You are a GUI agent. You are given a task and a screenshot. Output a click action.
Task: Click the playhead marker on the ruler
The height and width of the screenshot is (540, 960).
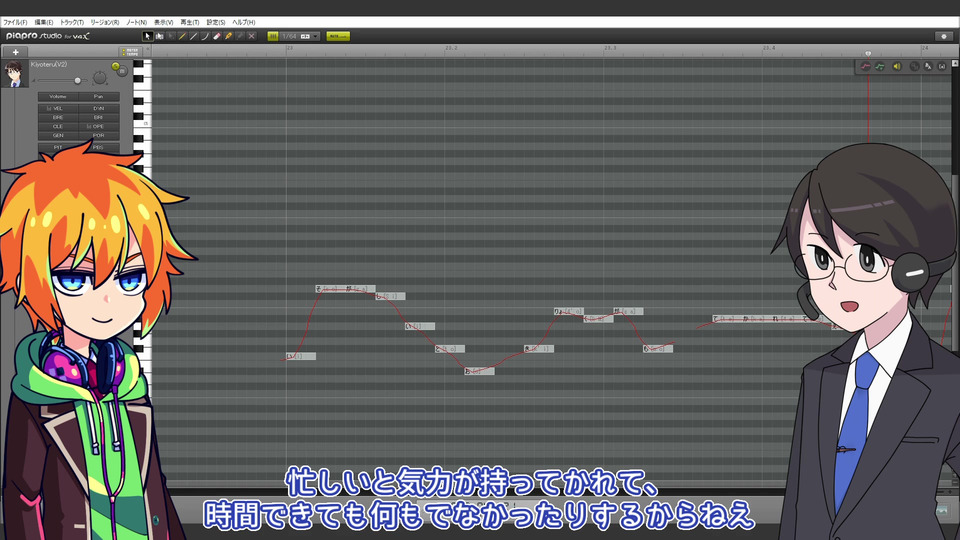pos(868,54)
